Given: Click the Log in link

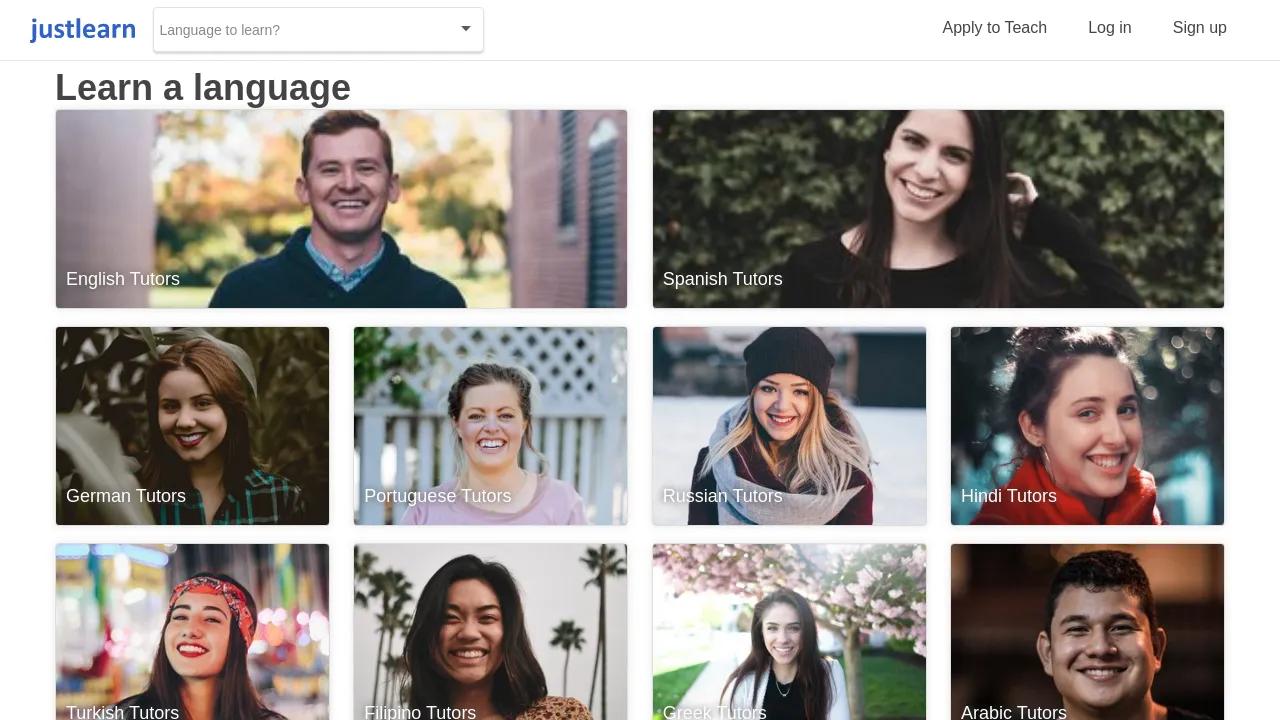Looking at the screenshot, I should (x=1110, y=28).
